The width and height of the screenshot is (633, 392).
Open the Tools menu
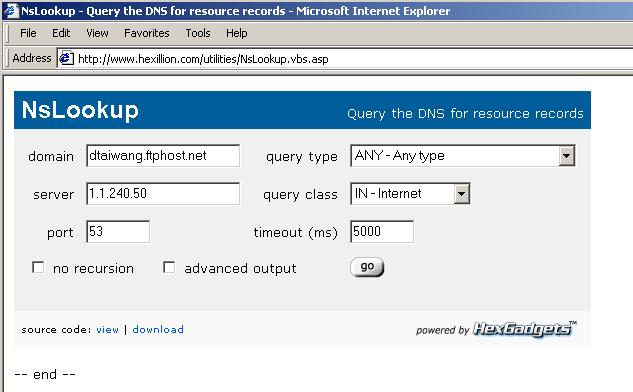pos(198,33)
